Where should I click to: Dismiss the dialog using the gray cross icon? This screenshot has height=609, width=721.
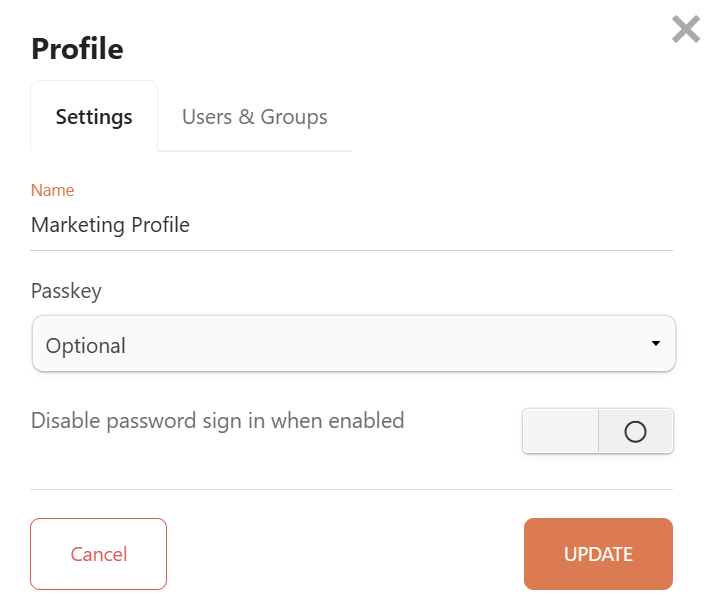click(686, 29)
